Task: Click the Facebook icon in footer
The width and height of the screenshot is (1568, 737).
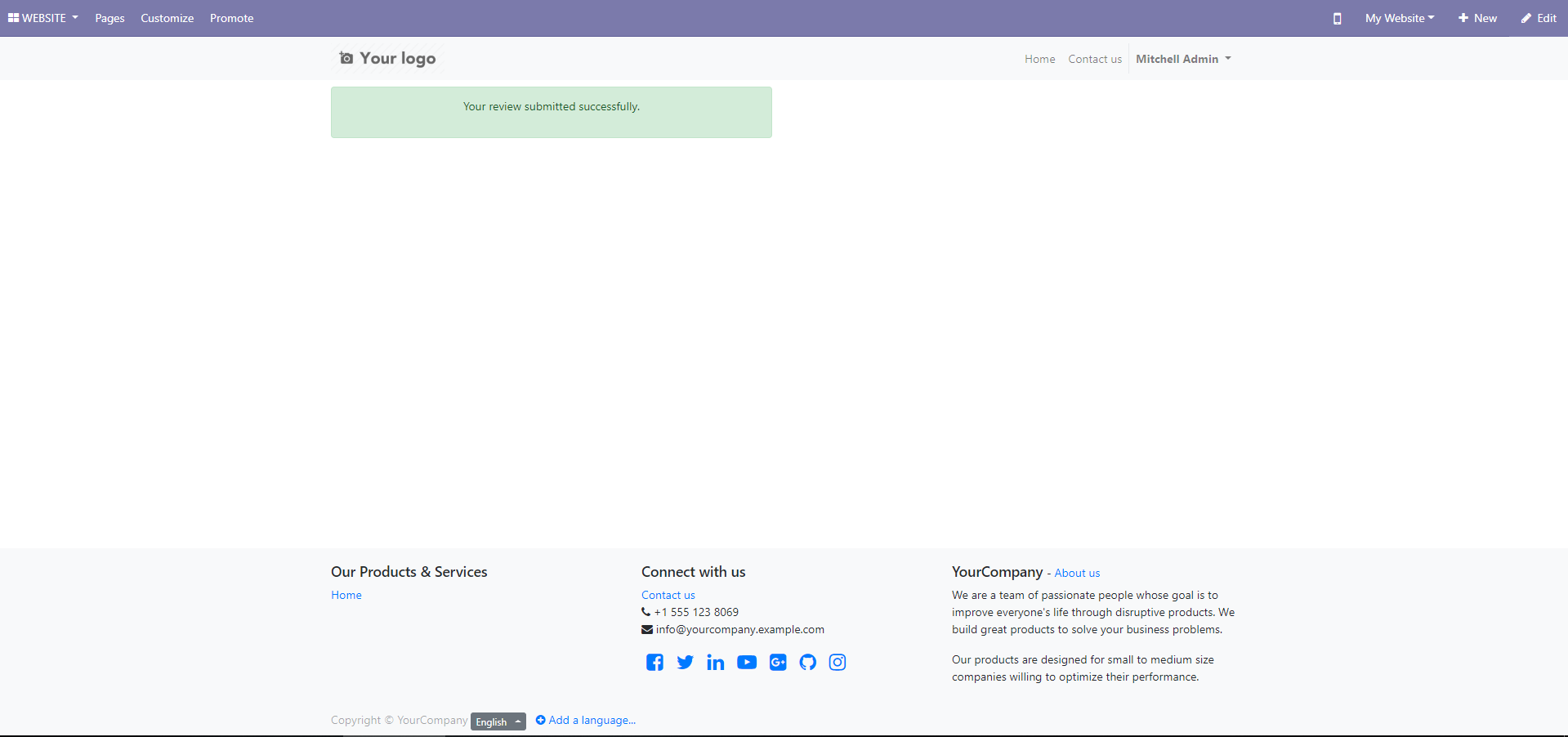Action: [x=654, y=662]
